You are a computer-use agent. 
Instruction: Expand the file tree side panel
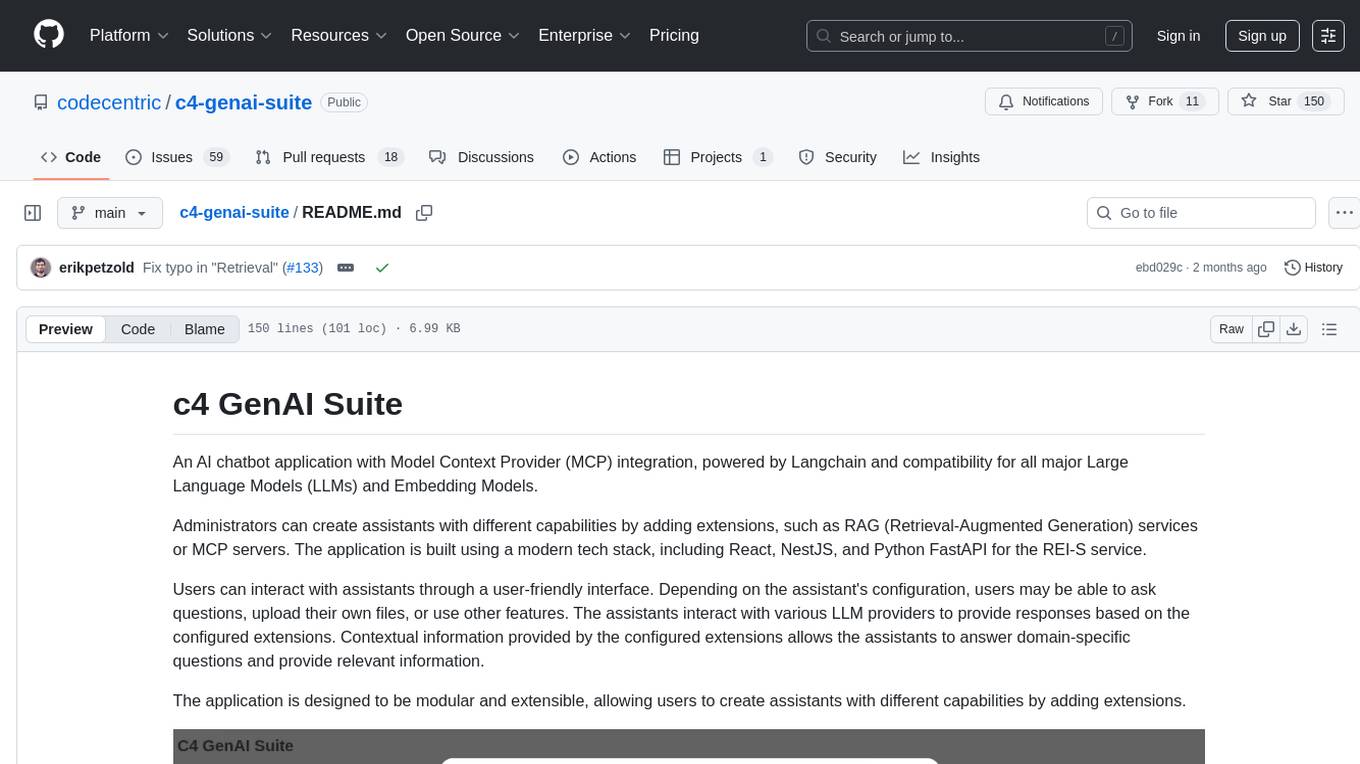[x=33, y=213]
